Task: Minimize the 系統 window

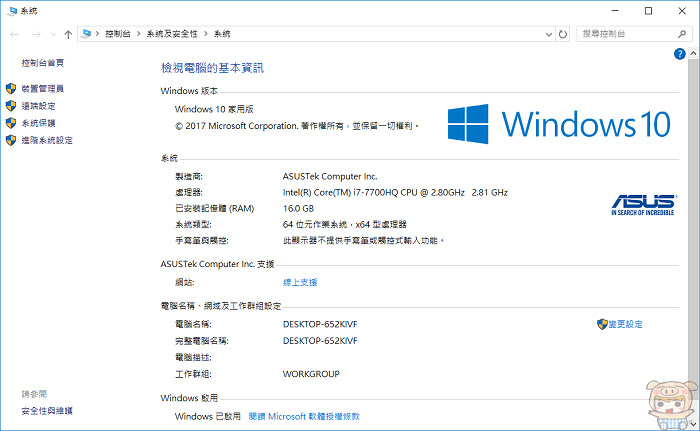Action: pos(615,11)
